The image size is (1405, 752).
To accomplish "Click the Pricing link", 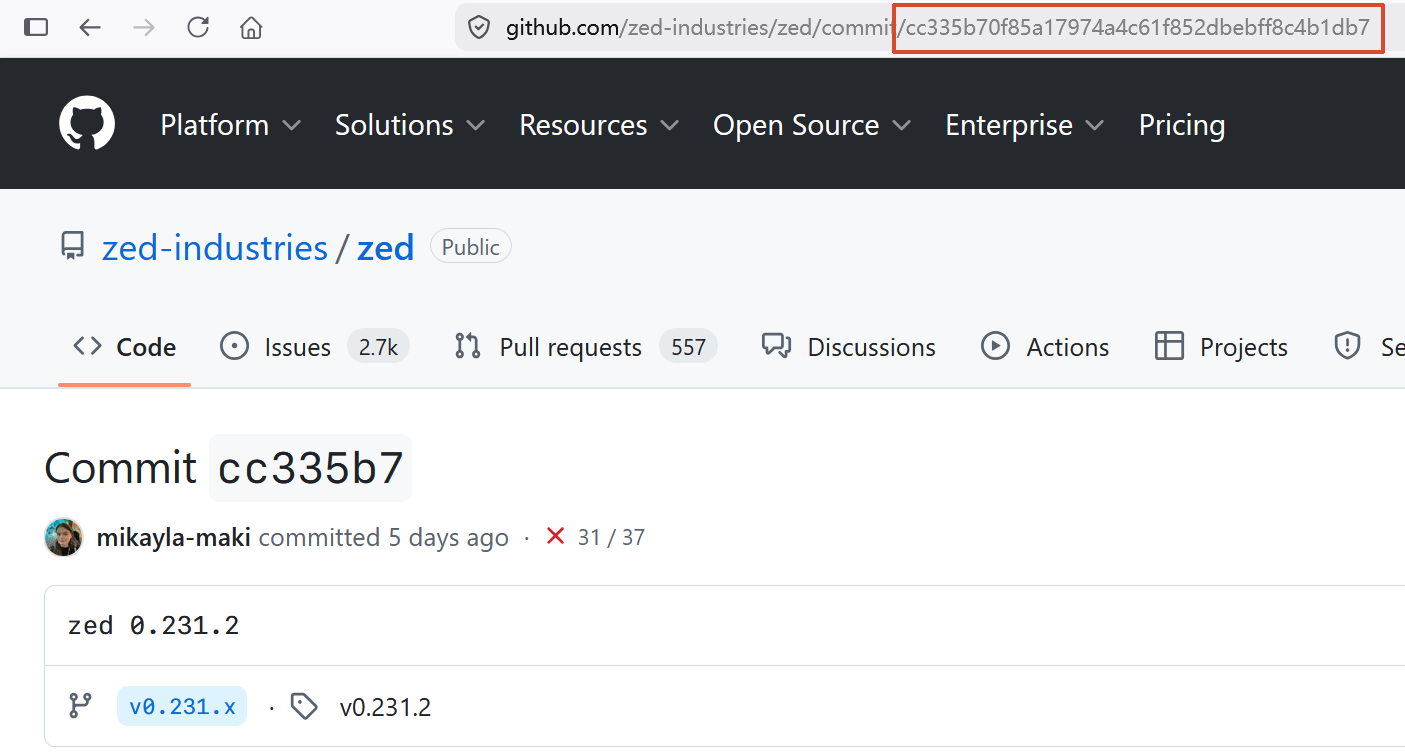I will 1182,125.
